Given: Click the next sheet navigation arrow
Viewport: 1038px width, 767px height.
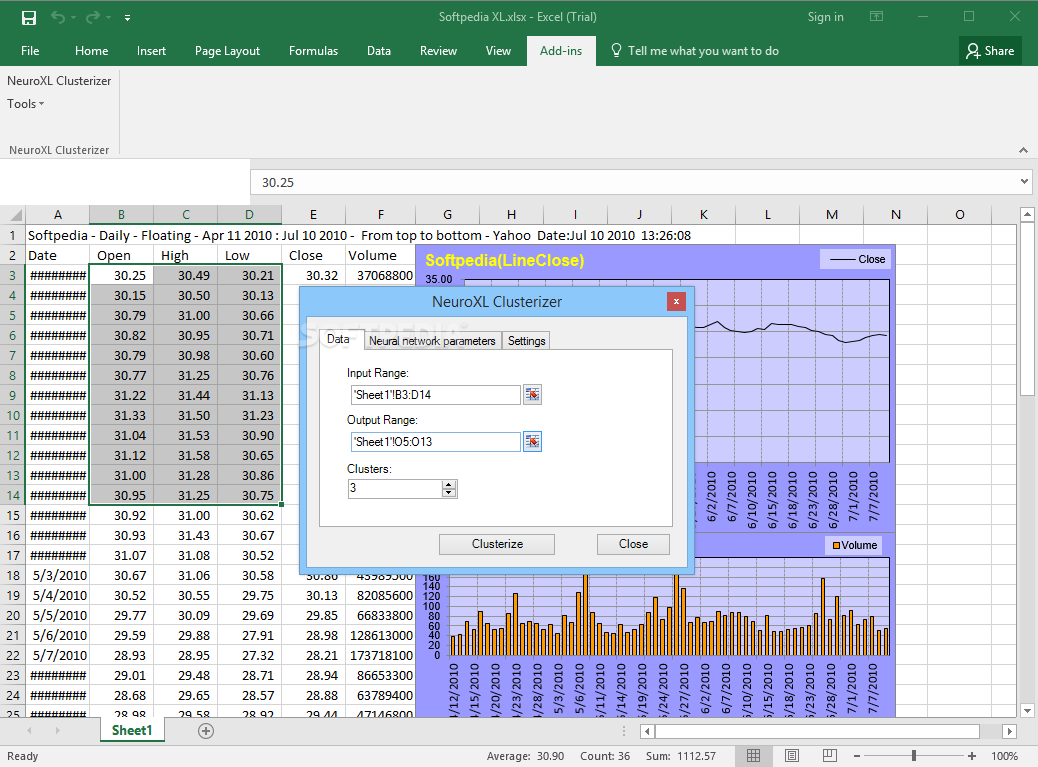Looking at the screenshot, I should 58,731.
